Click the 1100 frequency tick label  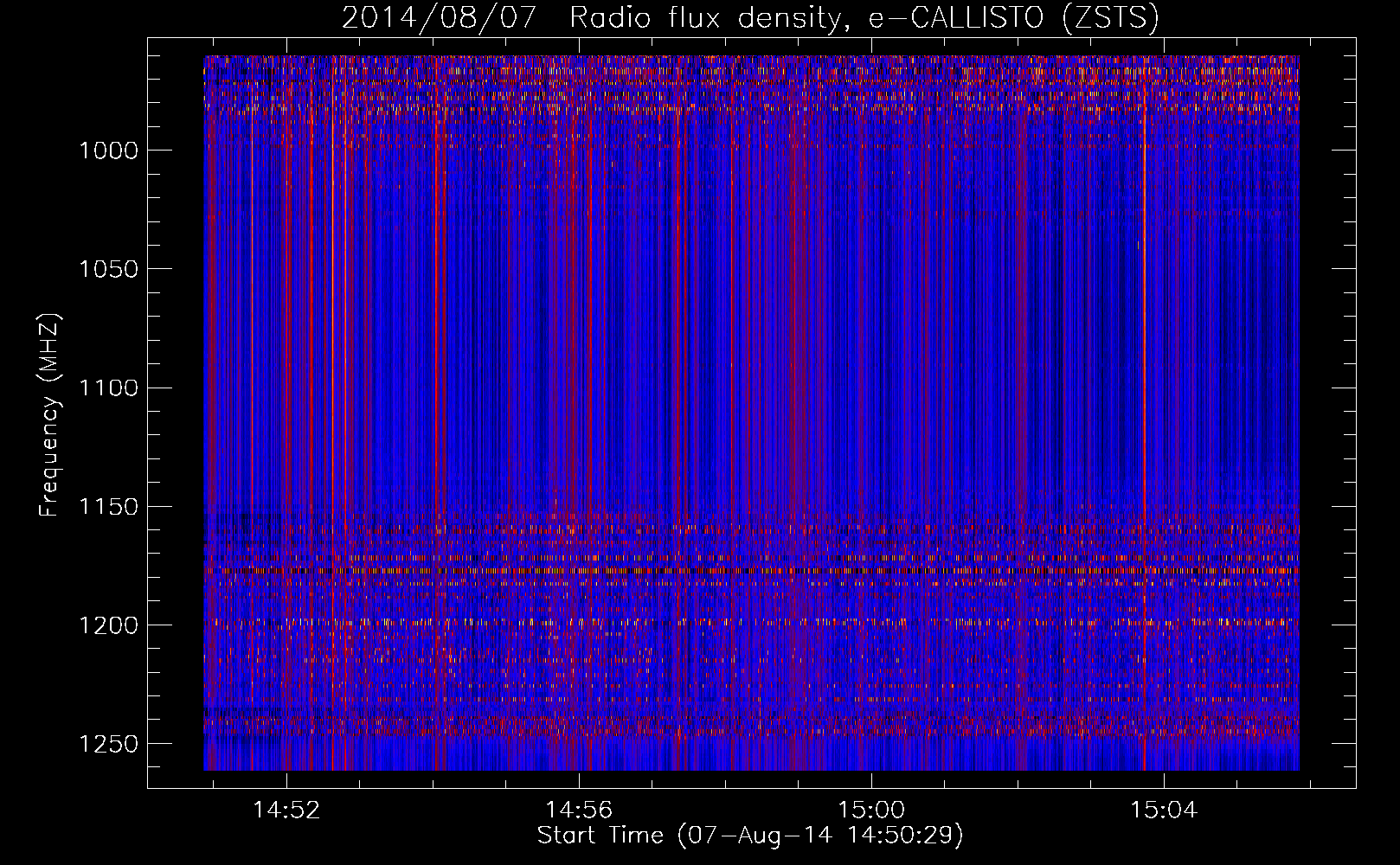pos(108,388)
